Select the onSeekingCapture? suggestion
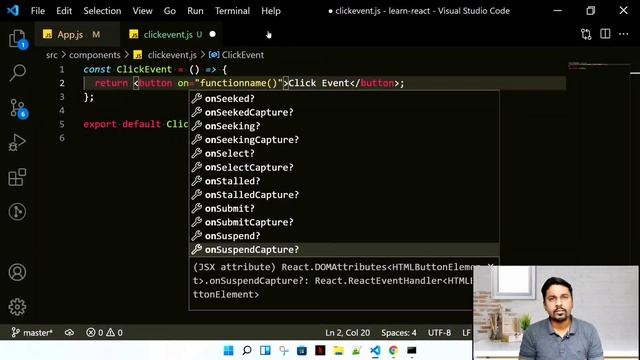Image resolution: width=640 pixels, height=360 pixels. [344, 140]
